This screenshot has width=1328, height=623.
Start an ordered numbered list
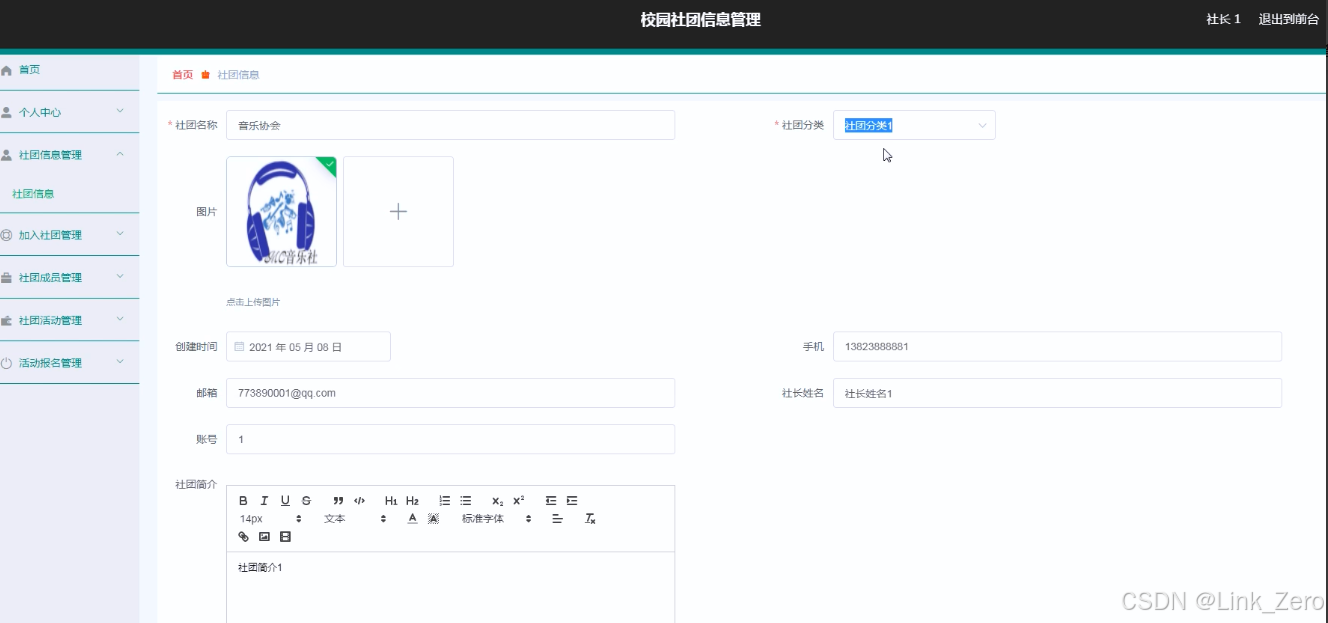click(444, 501)
